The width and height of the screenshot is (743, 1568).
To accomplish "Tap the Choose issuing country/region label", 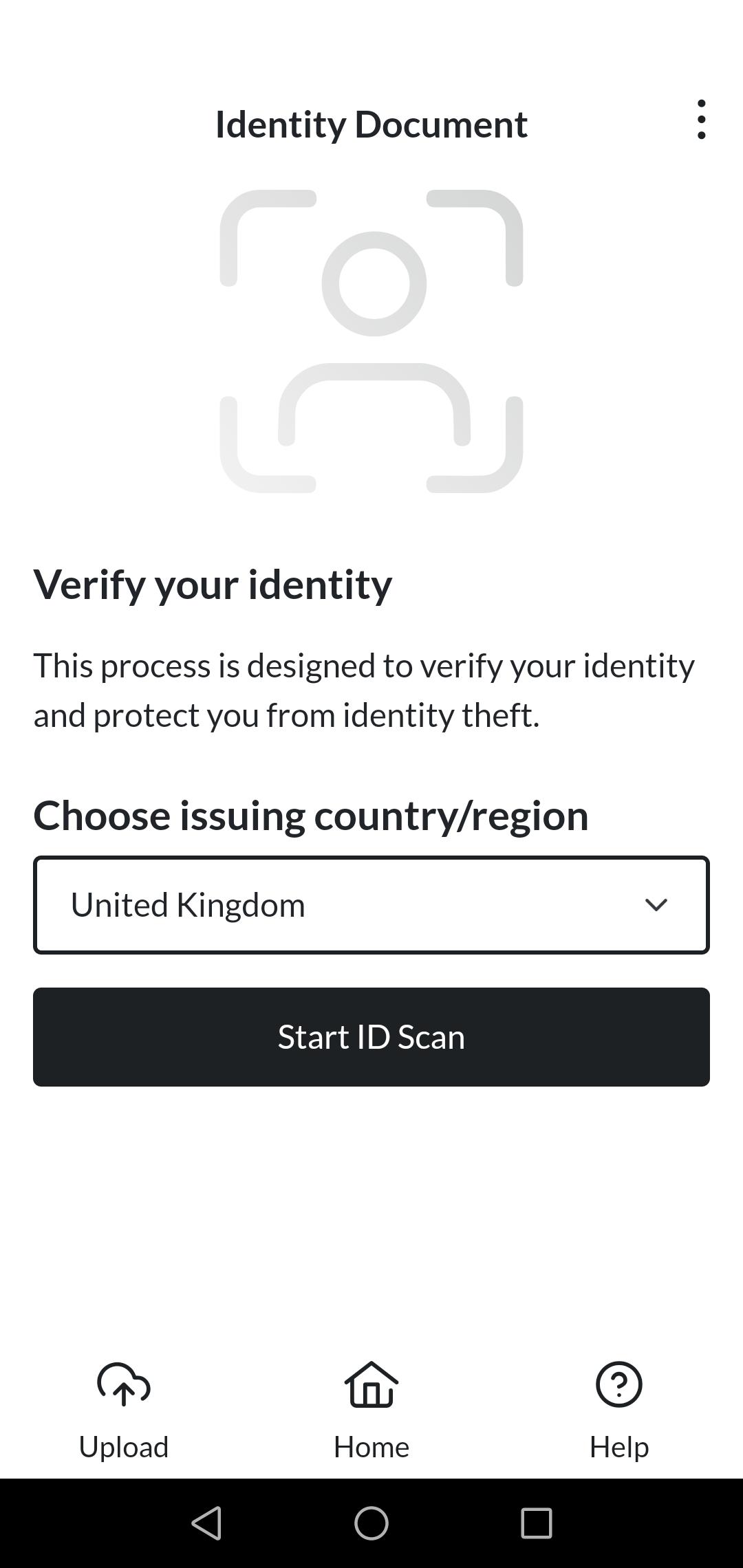I will [311, 816].
